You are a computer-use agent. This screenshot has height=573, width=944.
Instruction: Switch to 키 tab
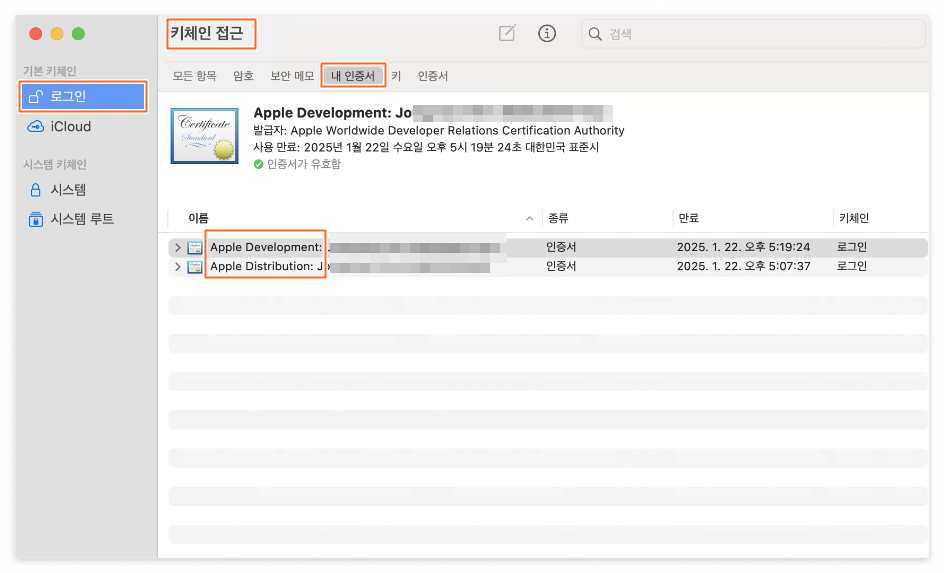coord(396,76)
